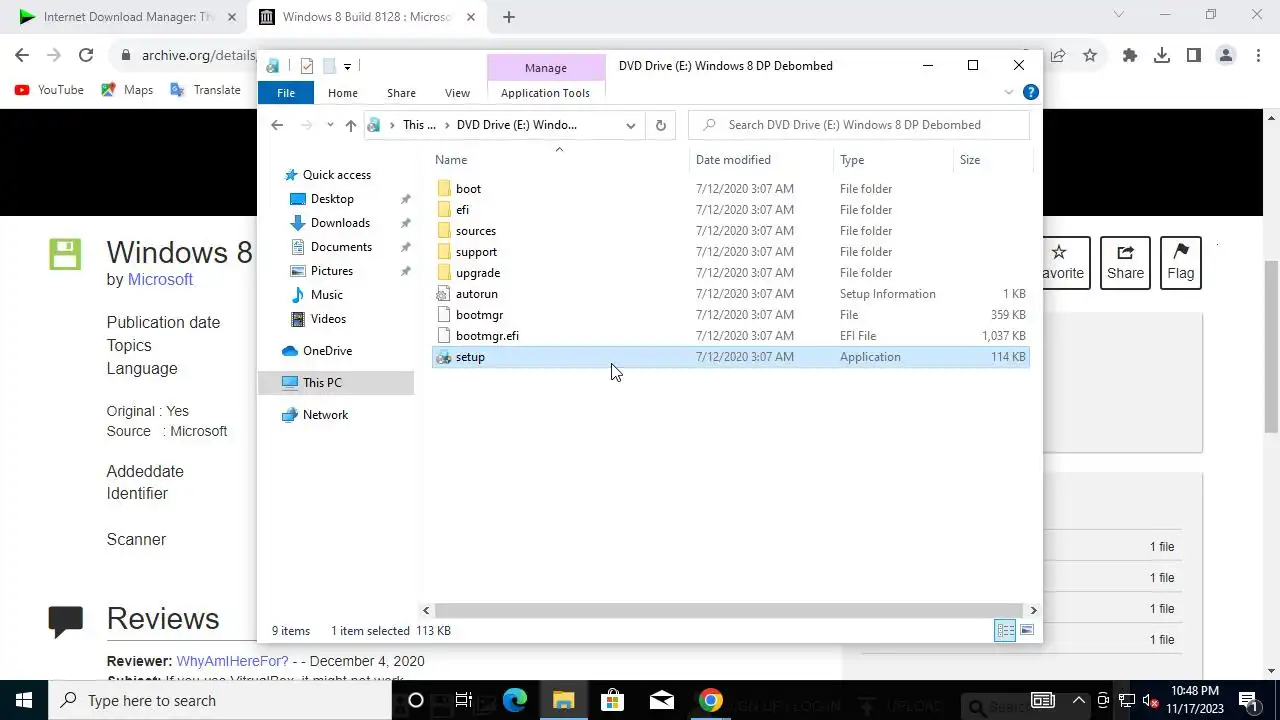Select Network in the navigation pane

click(325, 415)
